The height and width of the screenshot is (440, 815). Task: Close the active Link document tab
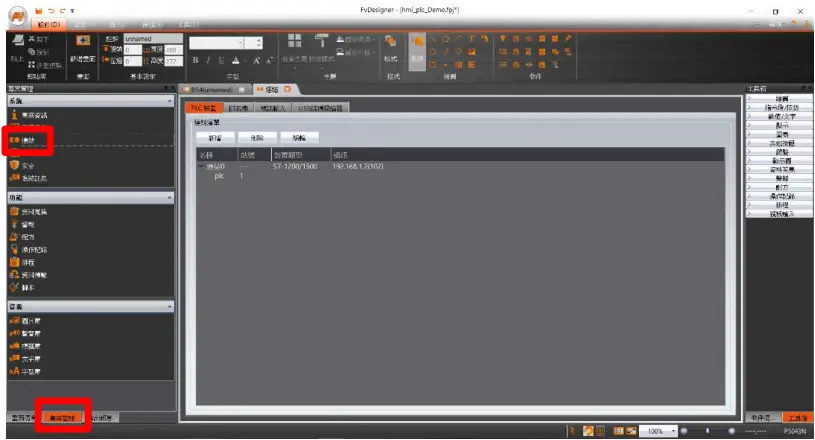(287, 89)
